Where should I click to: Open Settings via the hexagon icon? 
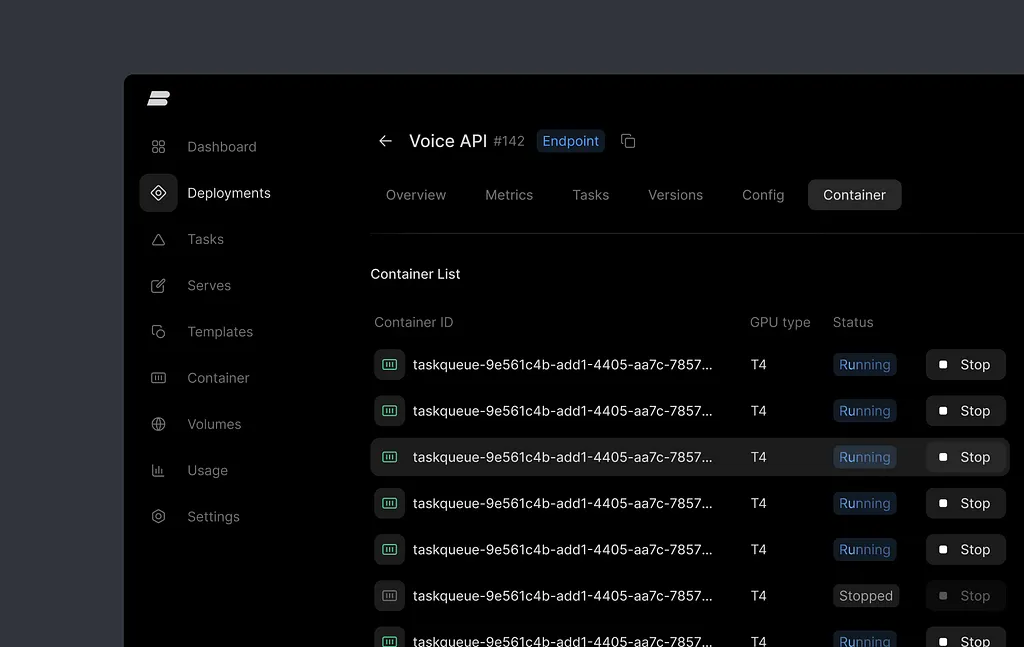[158, 517]
